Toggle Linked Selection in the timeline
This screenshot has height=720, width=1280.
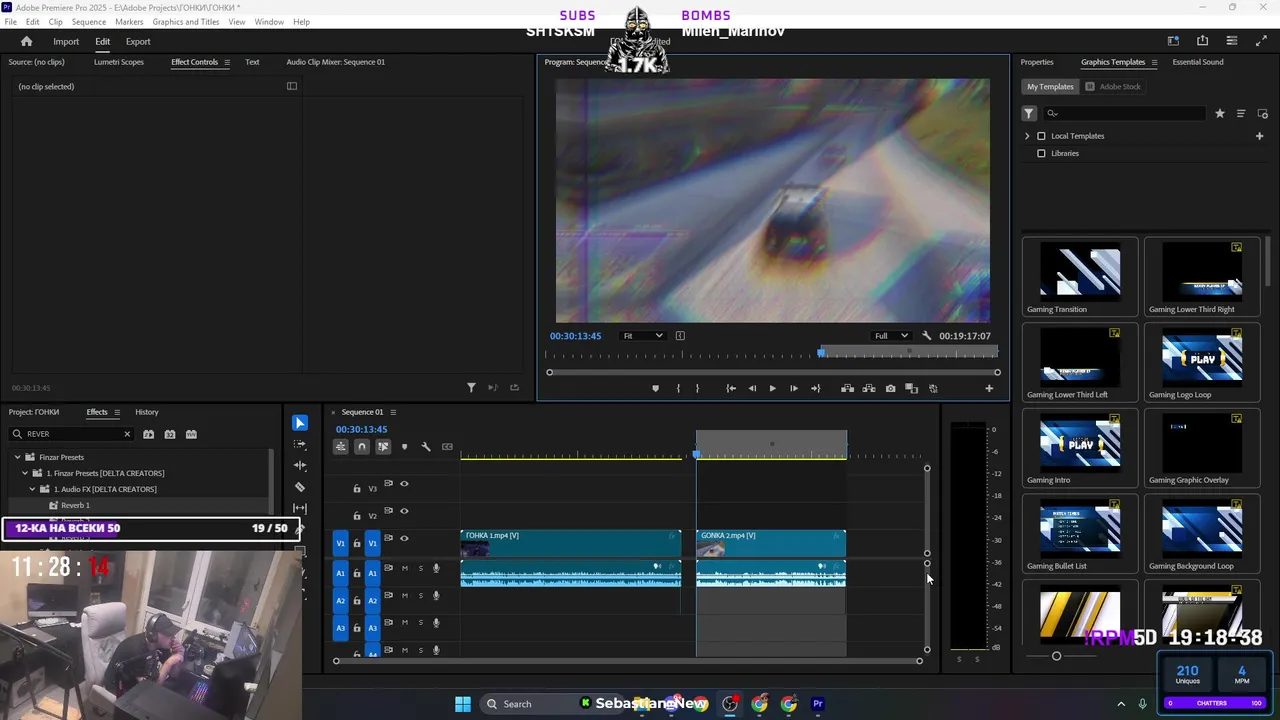[383, 447]
